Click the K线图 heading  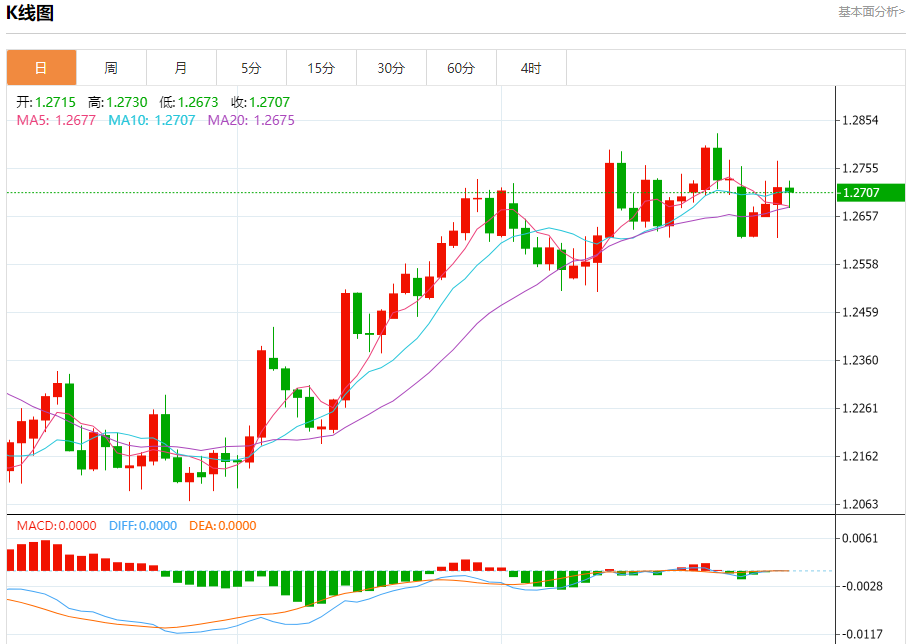pos(30,13)
